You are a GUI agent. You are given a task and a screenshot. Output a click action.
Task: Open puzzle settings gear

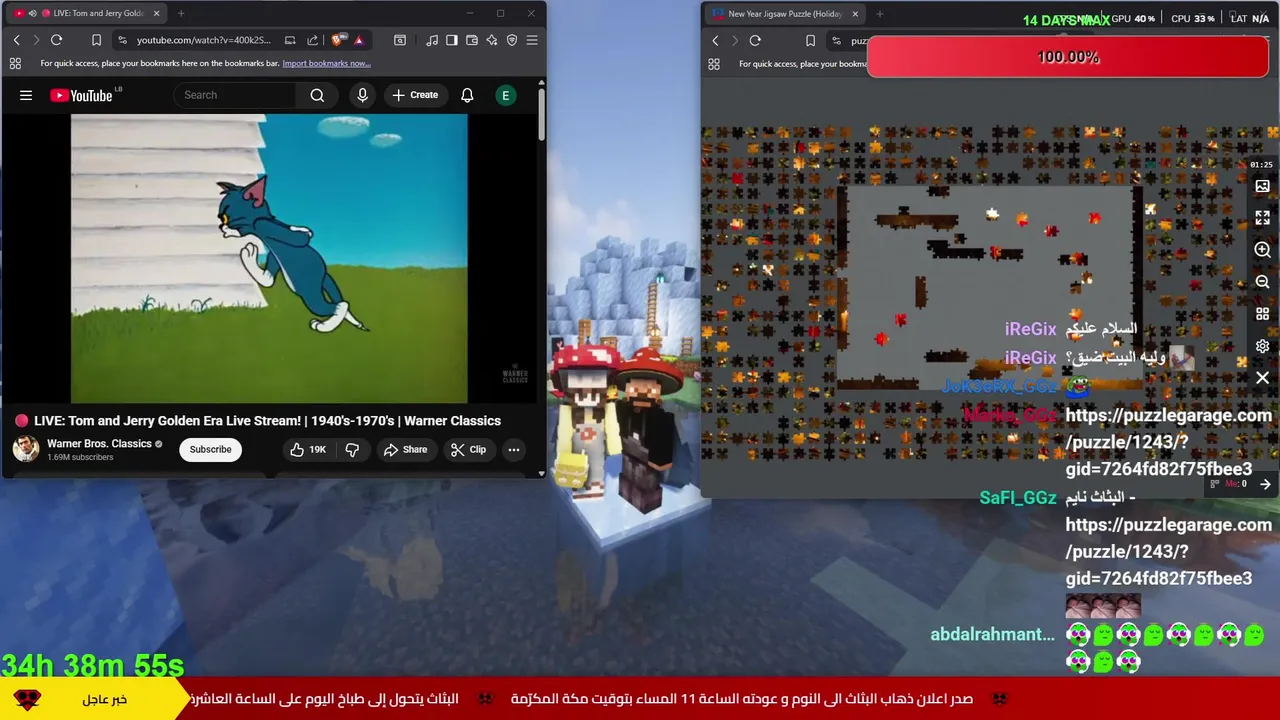tap(1262, 346)
